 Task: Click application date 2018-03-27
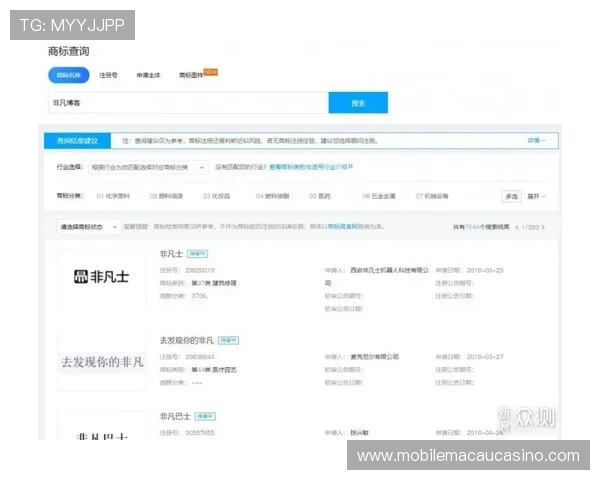(x=485, y=357)
